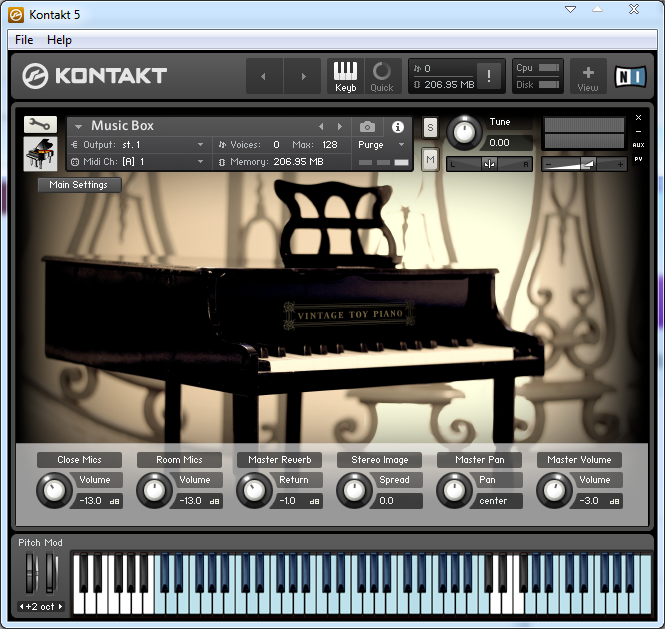Solo the Music Box instrument
This screenshot has height=629, width=665.
pos(430,127)
